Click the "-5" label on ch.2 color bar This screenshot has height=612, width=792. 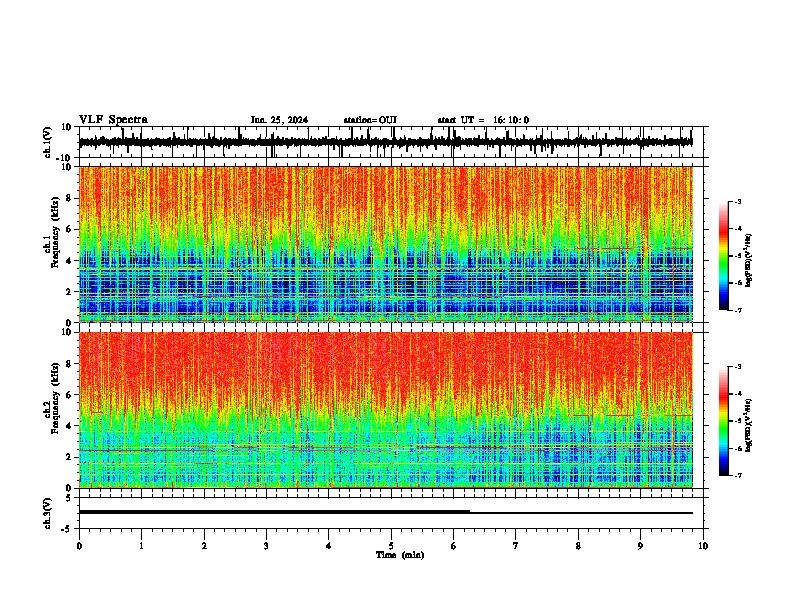(x=738, y=421)
